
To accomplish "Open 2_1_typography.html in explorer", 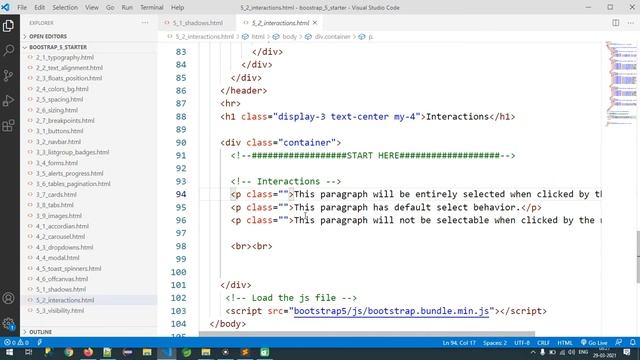I will point(64,58).
